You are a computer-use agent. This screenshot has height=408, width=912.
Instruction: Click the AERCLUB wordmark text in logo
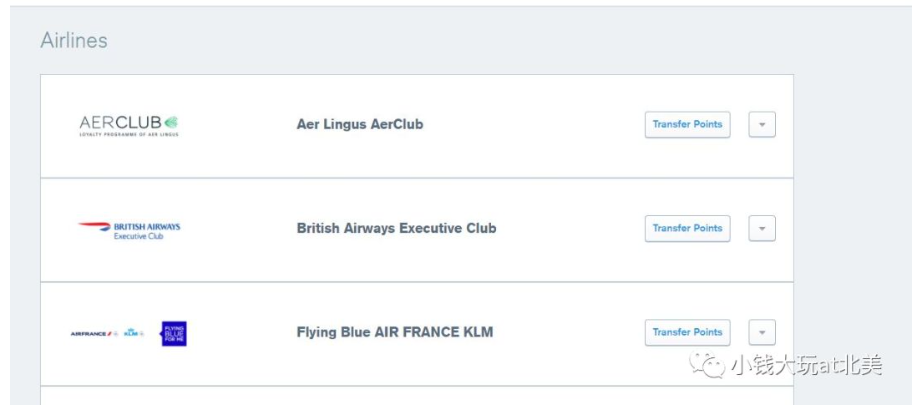click(x=120, y=123)
